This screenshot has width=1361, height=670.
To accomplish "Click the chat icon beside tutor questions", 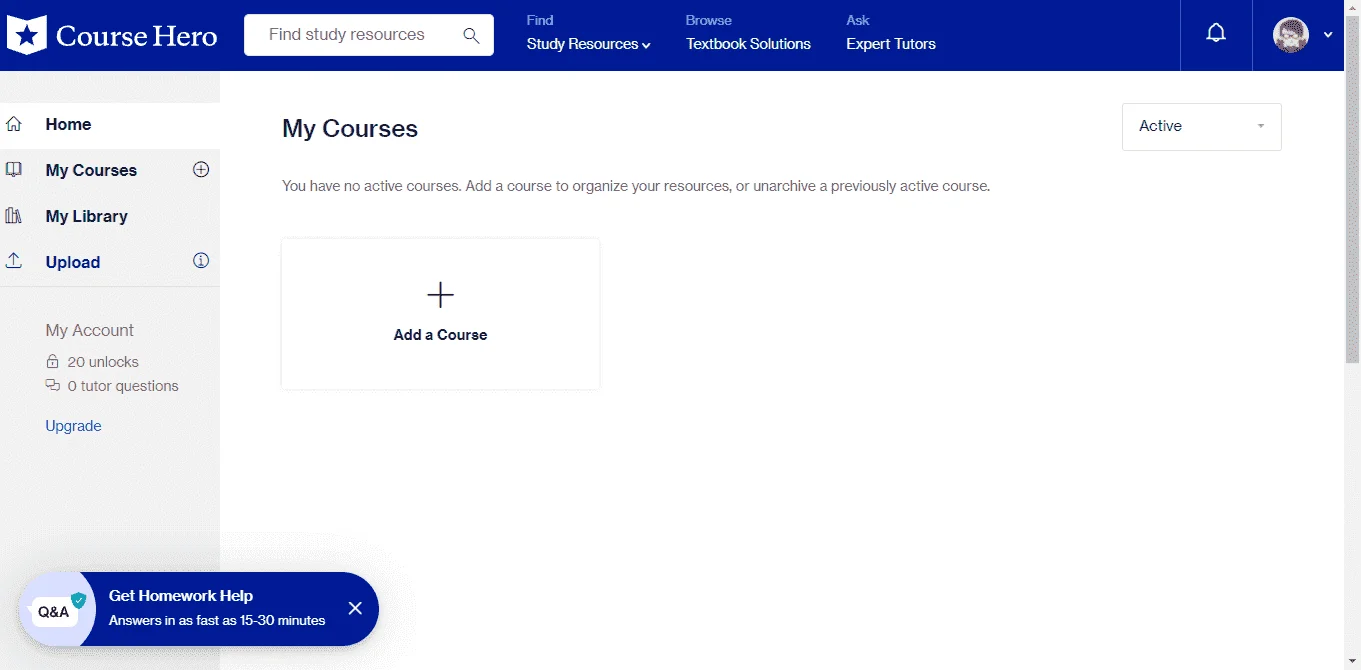I will [53, 386].
